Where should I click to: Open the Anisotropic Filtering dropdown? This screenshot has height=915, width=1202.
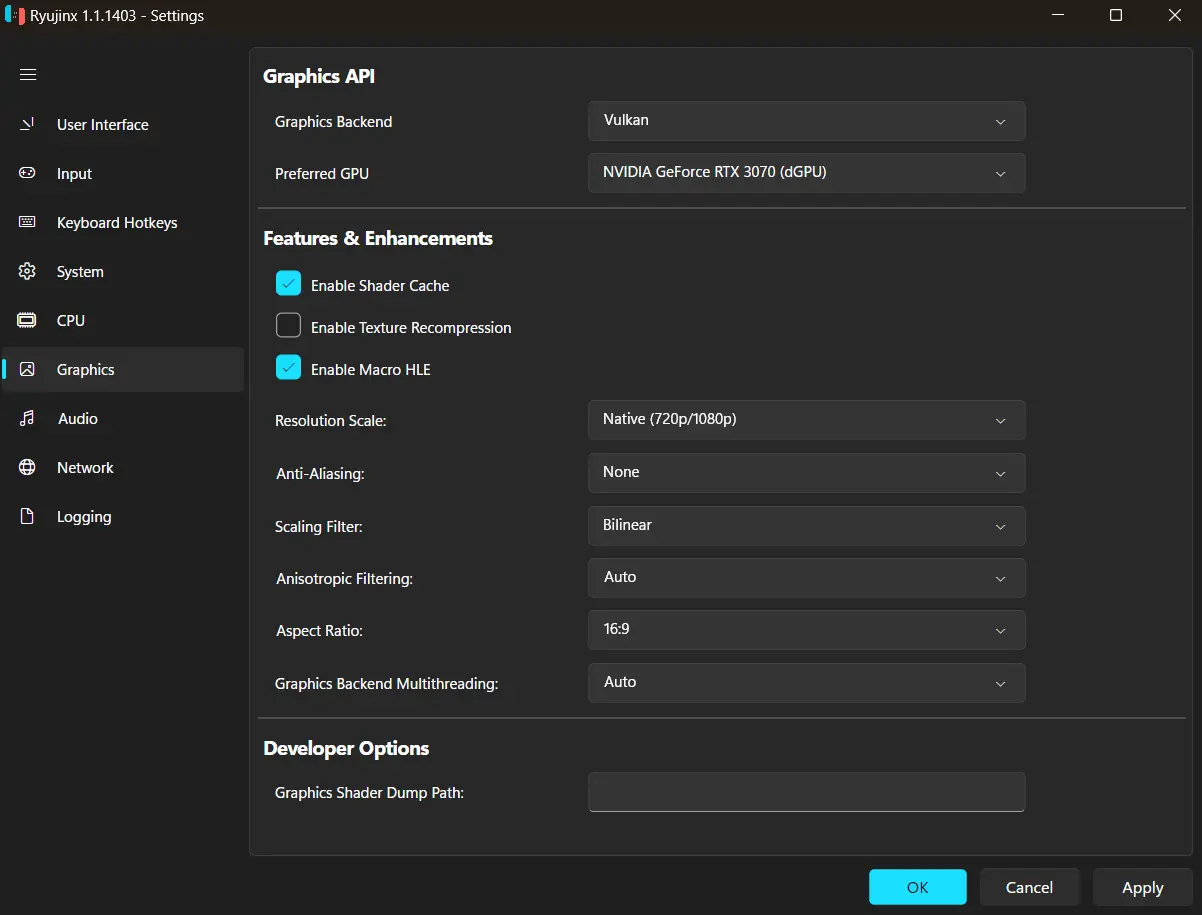click(x=807, y=578)
